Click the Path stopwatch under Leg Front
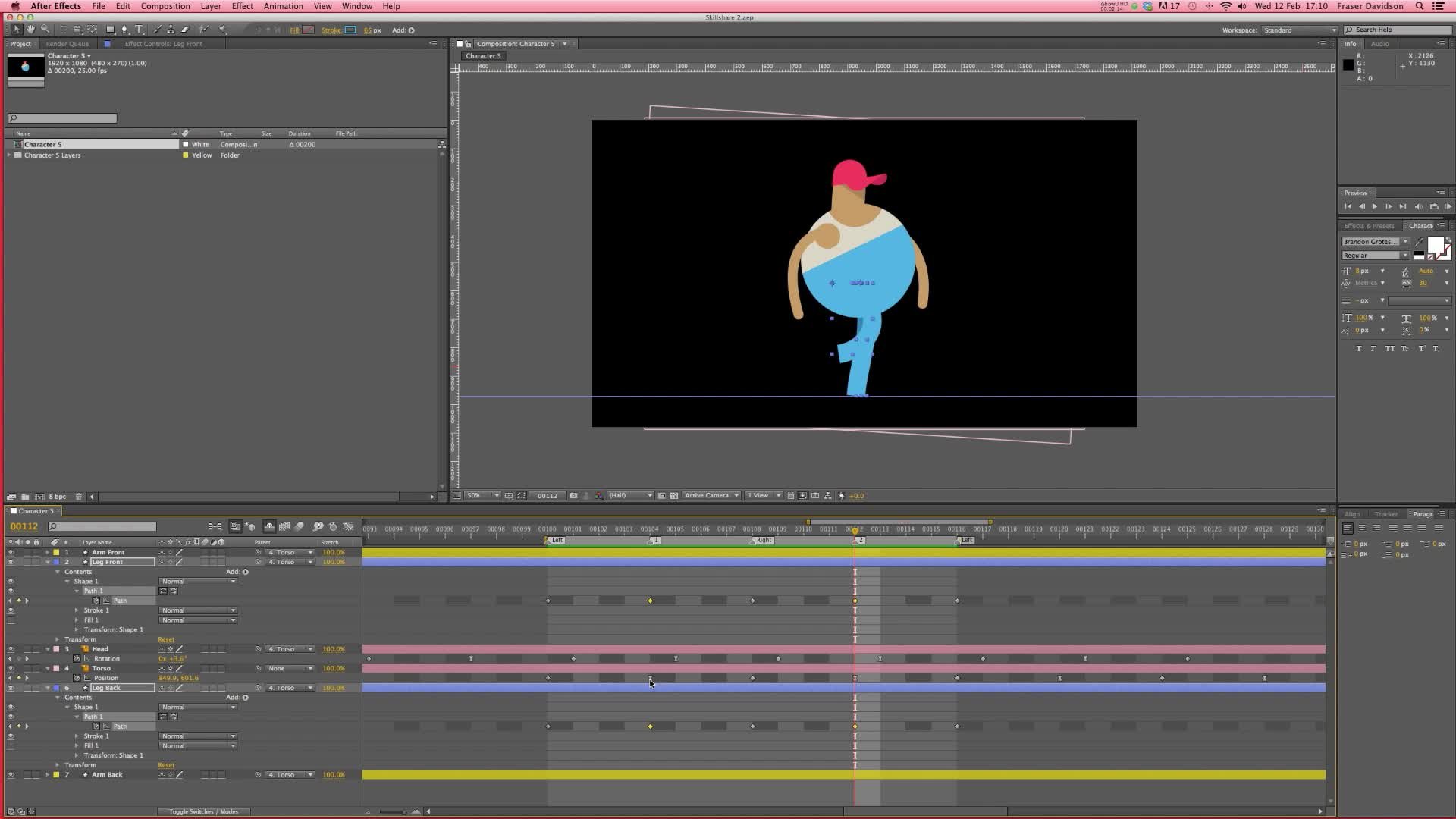 click(x=96, y=601)
